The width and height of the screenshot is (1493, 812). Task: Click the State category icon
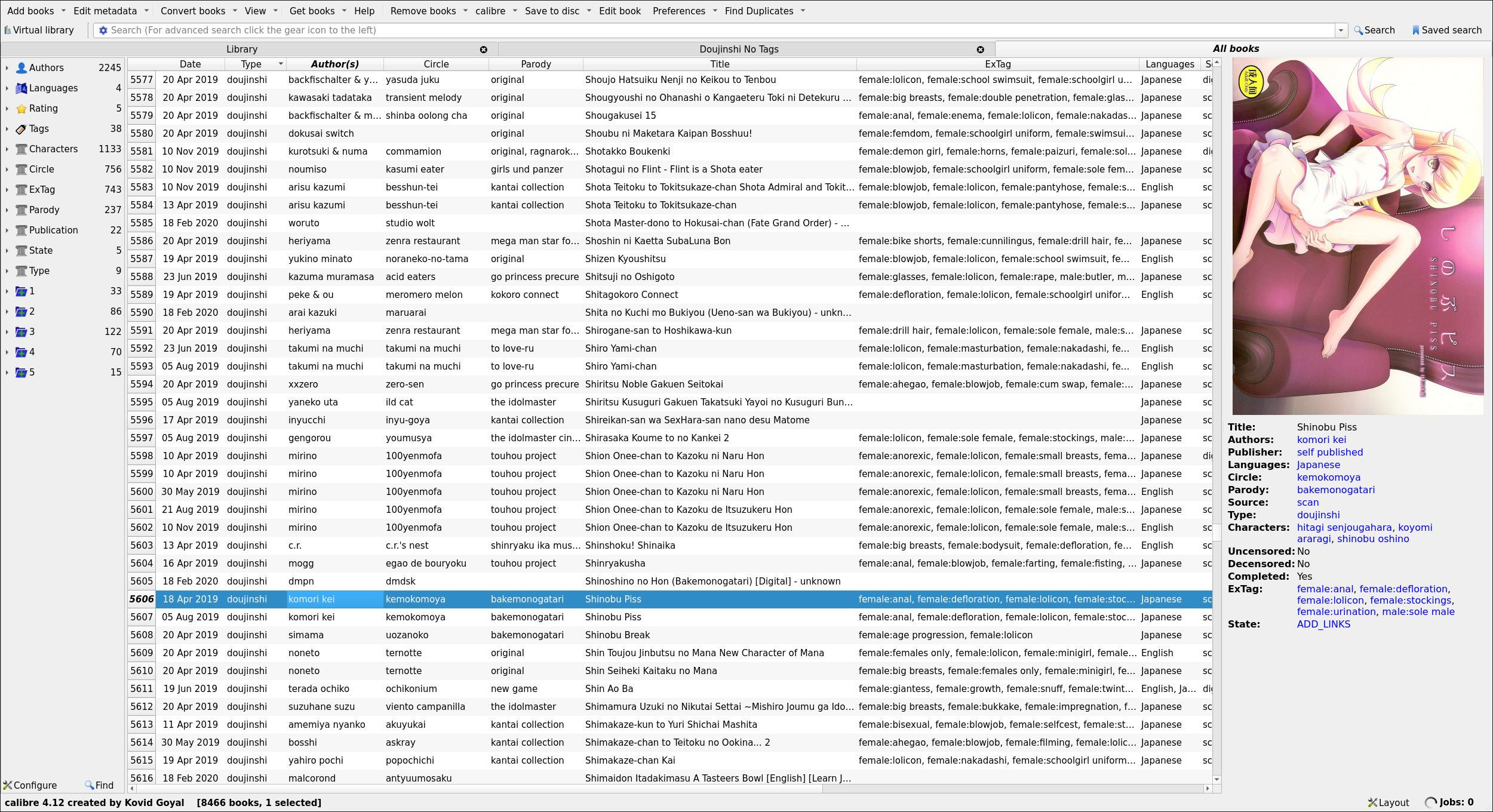tap(21, 251)
